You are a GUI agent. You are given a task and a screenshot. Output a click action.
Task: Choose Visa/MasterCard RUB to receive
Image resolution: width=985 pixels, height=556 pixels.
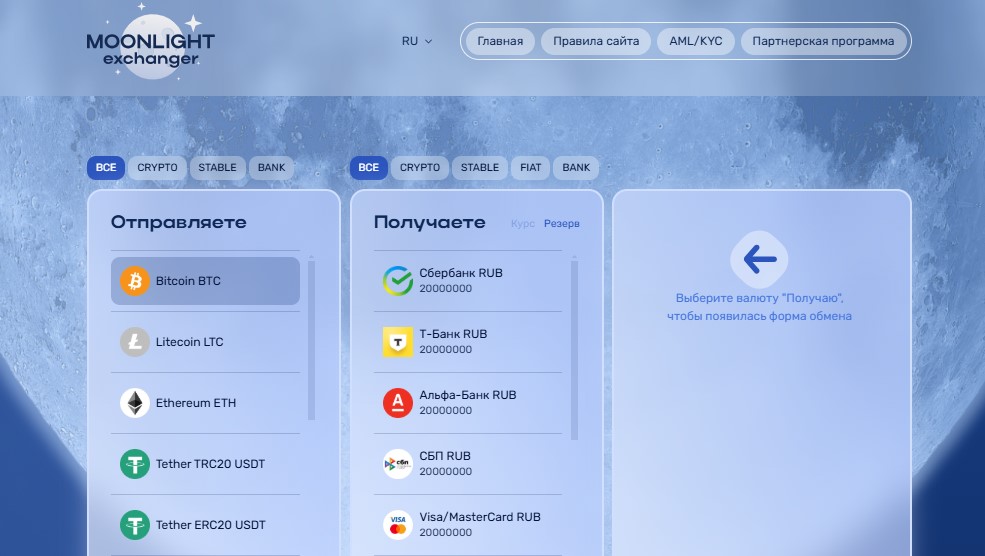(468, 525)
